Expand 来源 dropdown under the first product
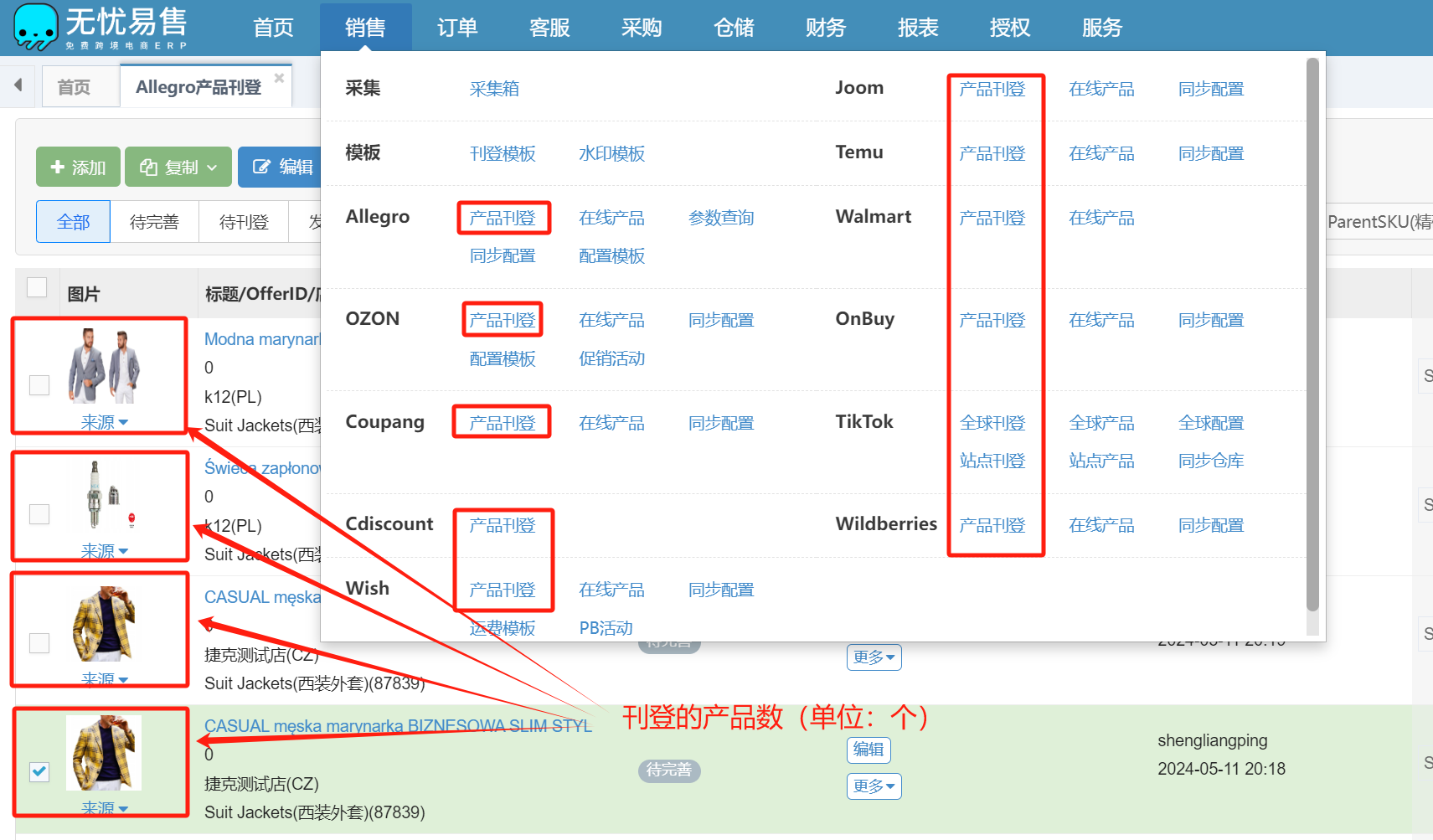The image size is (1433, 840). [x=104, y=422]
